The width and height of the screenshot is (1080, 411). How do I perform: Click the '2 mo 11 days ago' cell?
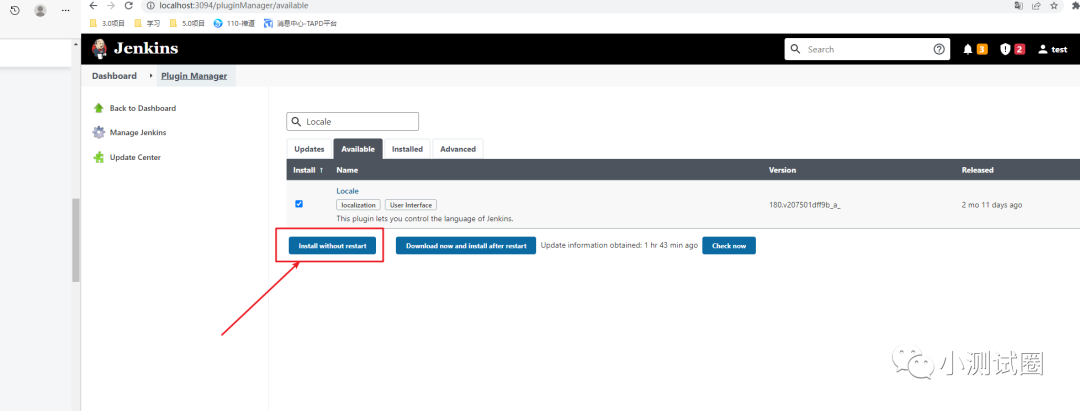point(992,205)
